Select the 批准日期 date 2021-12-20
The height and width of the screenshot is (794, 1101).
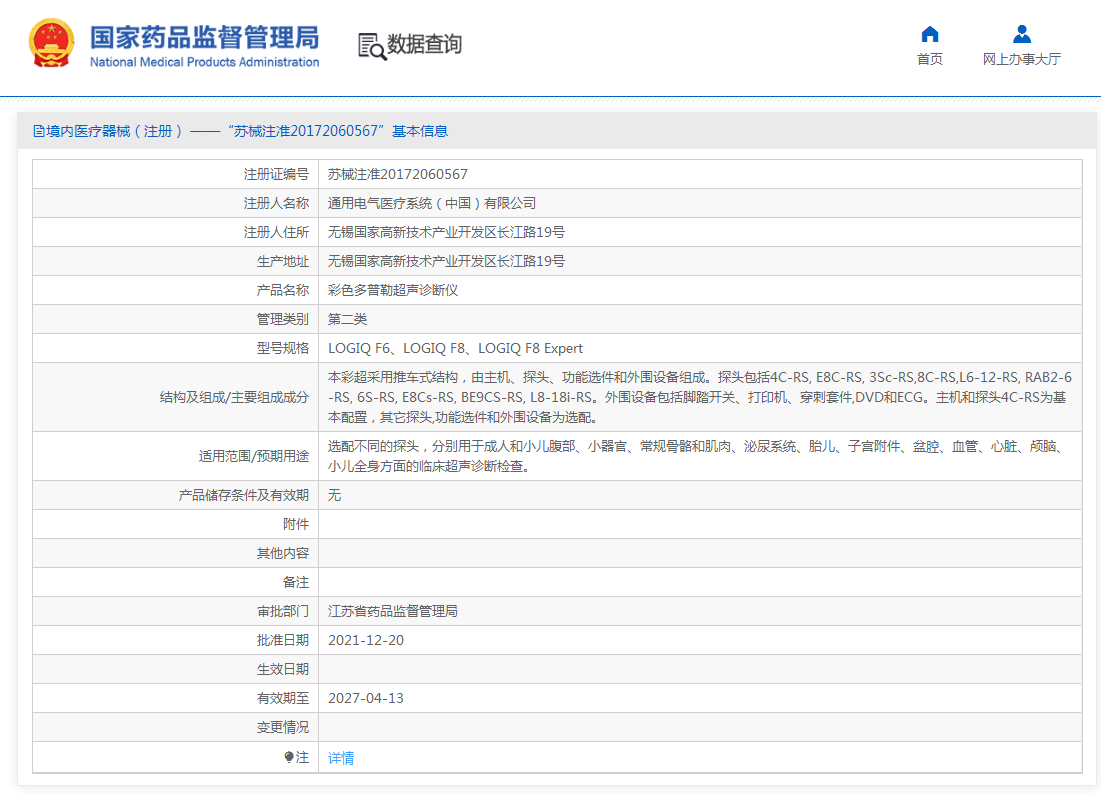pyautogui.click(x=365, y=639)
